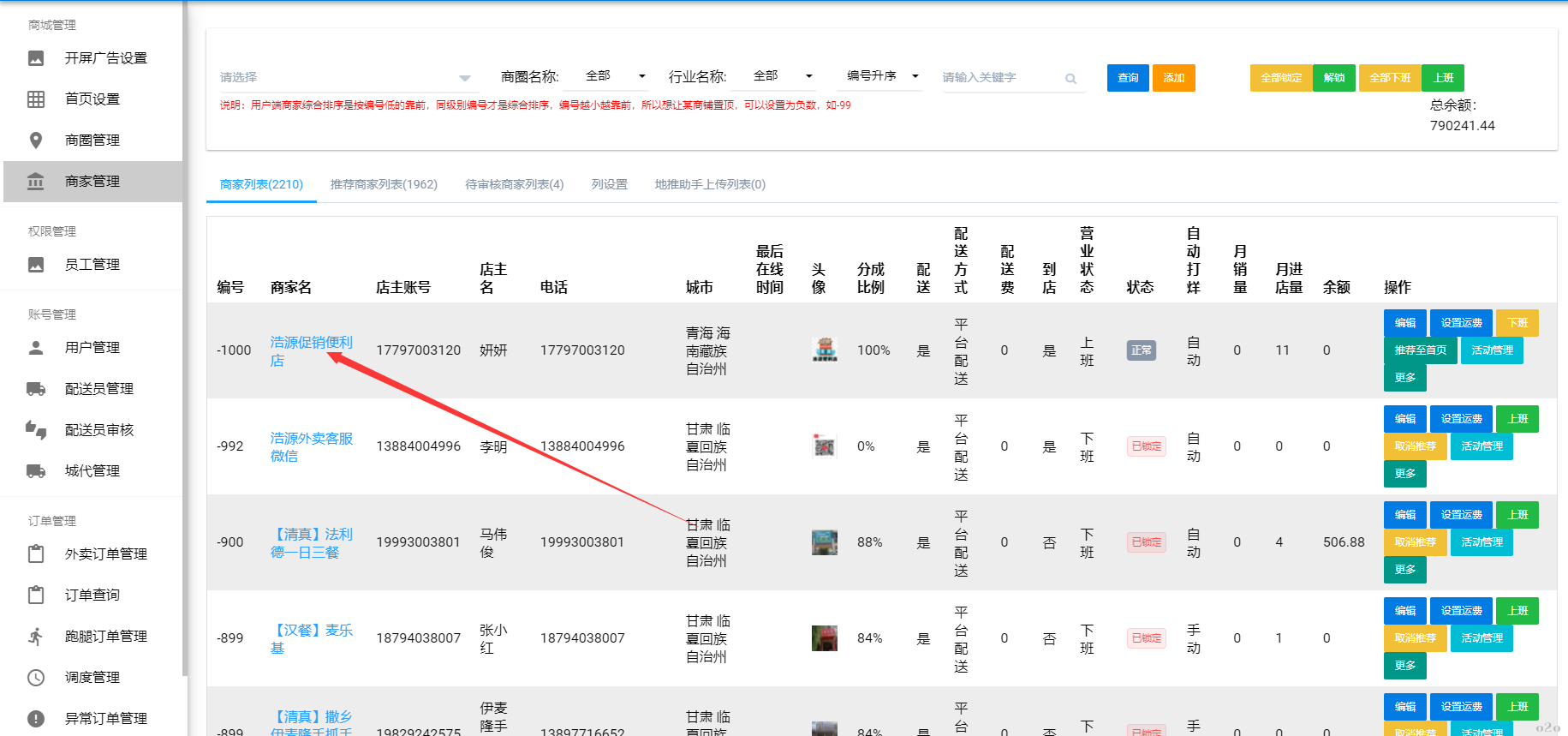Click the search magnifier icon in keyword field
This screenshot has height=736, width=1568.
pos(1070,79)
